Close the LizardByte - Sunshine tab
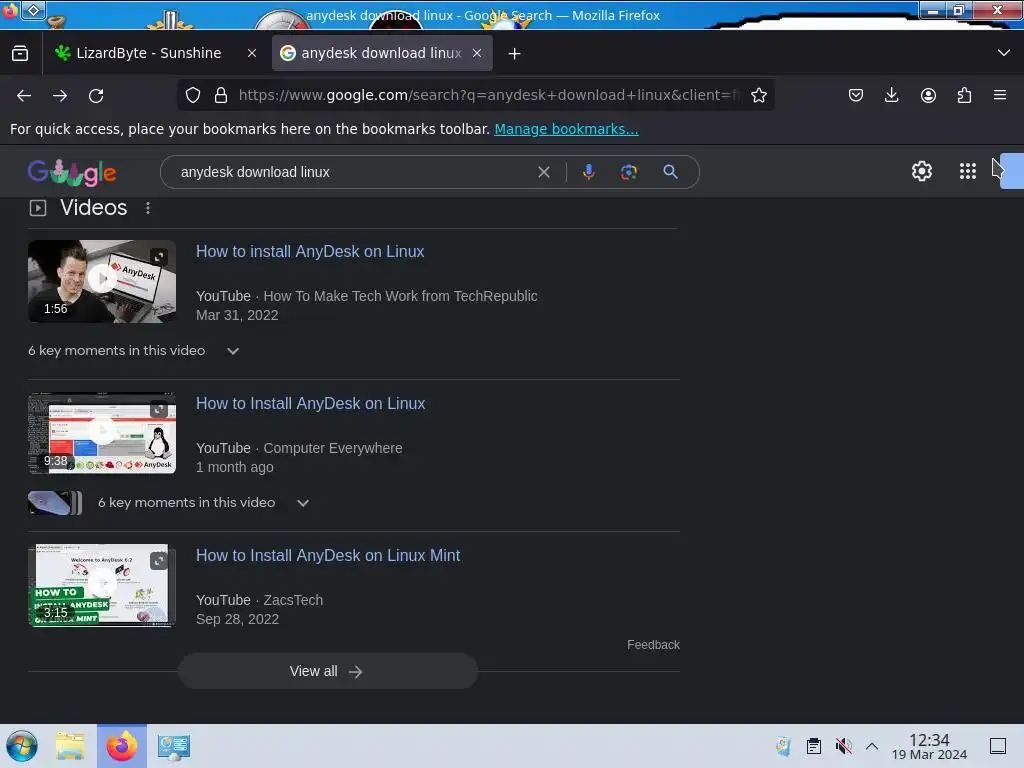 pos(252,54)
